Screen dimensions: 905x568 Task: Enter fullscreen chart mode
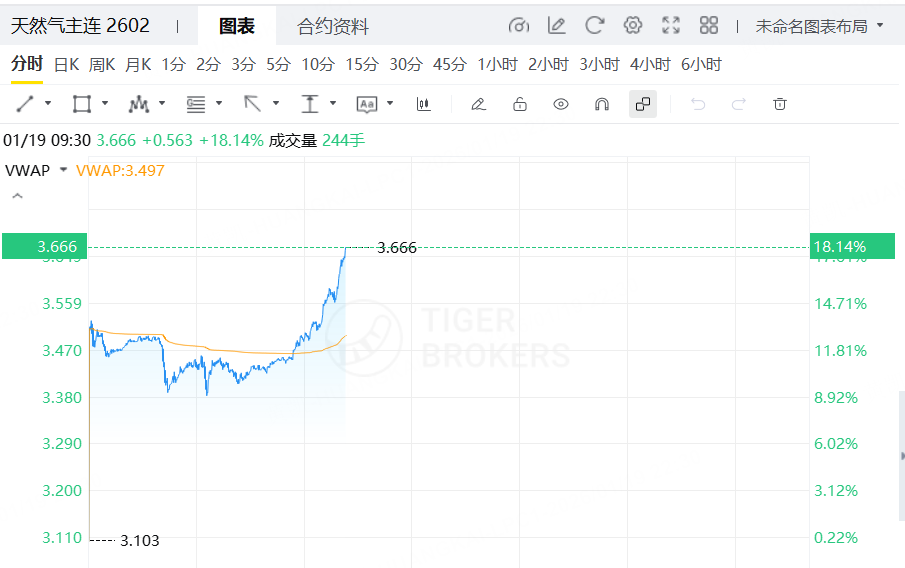(x=671, y=25)
